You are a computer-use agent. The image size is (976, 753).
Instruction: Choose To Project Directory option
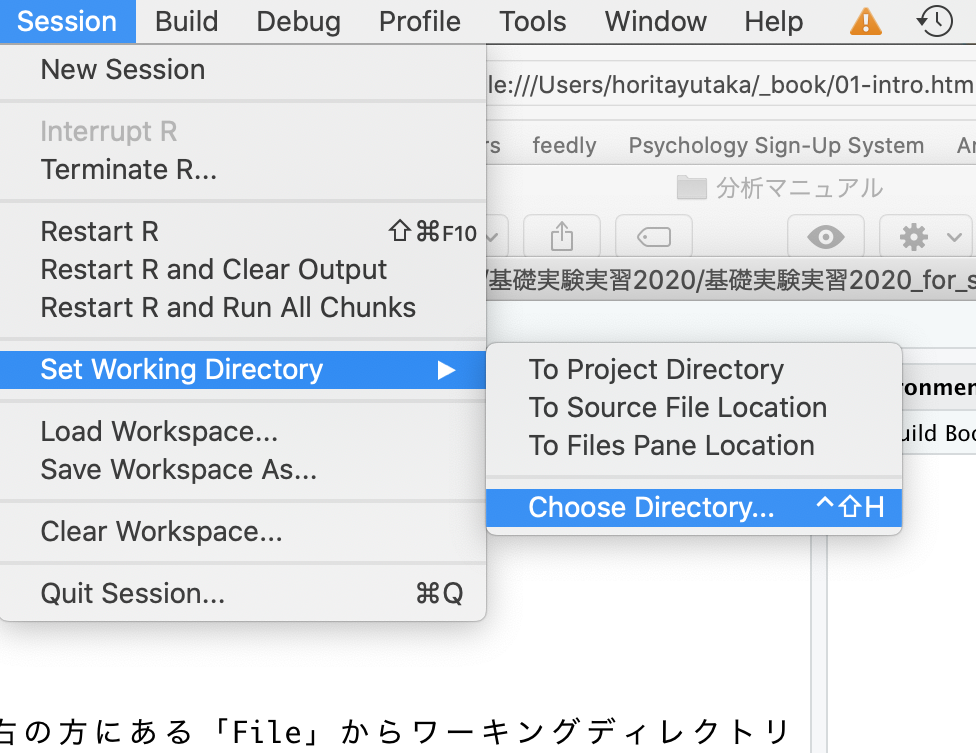656,370
